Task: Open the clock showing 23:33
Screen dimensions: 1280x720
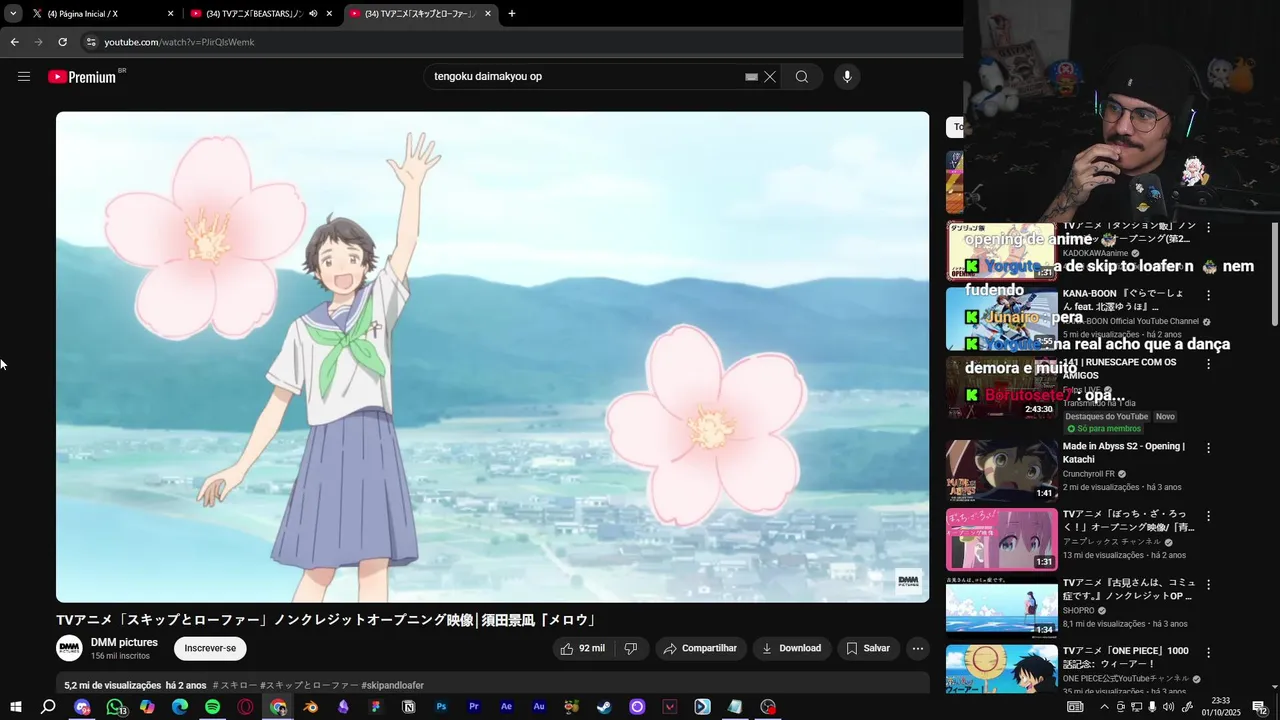Action: coord(1220,707)
